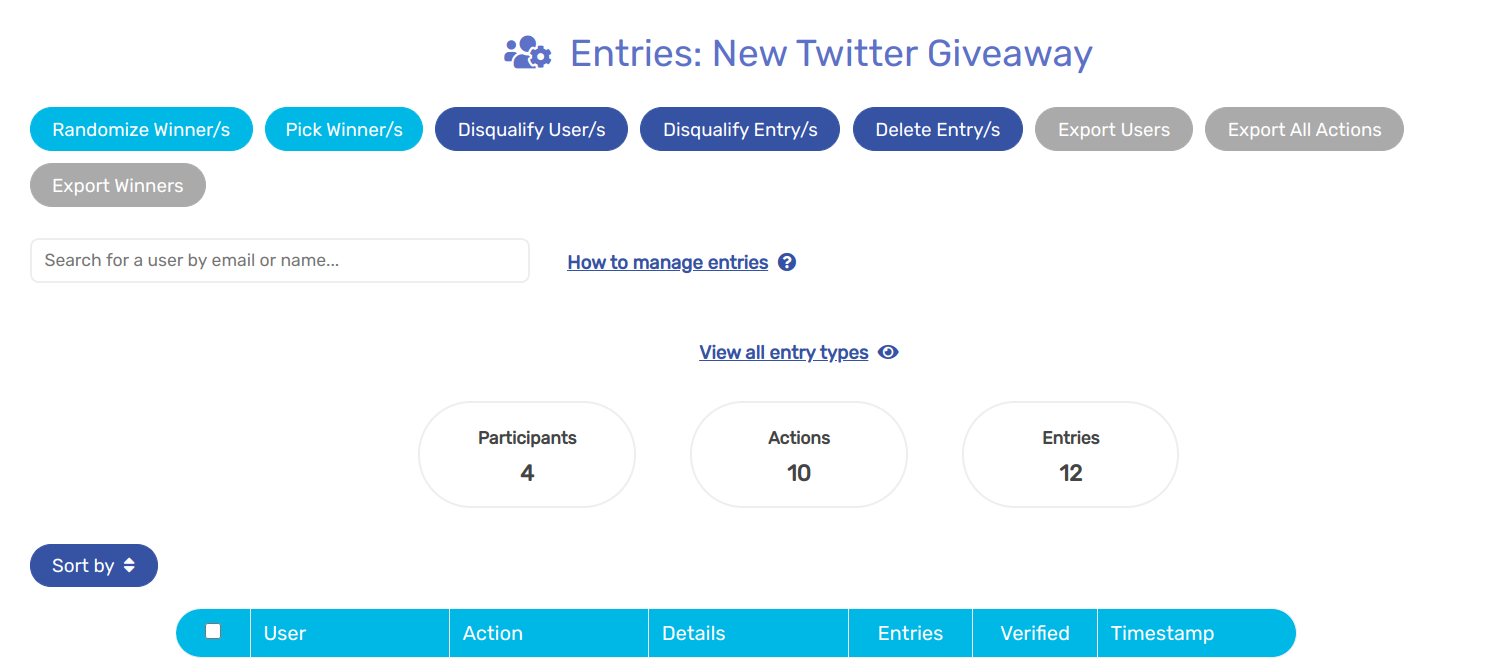Click Pick Winner/s

(x=344, y=129)
